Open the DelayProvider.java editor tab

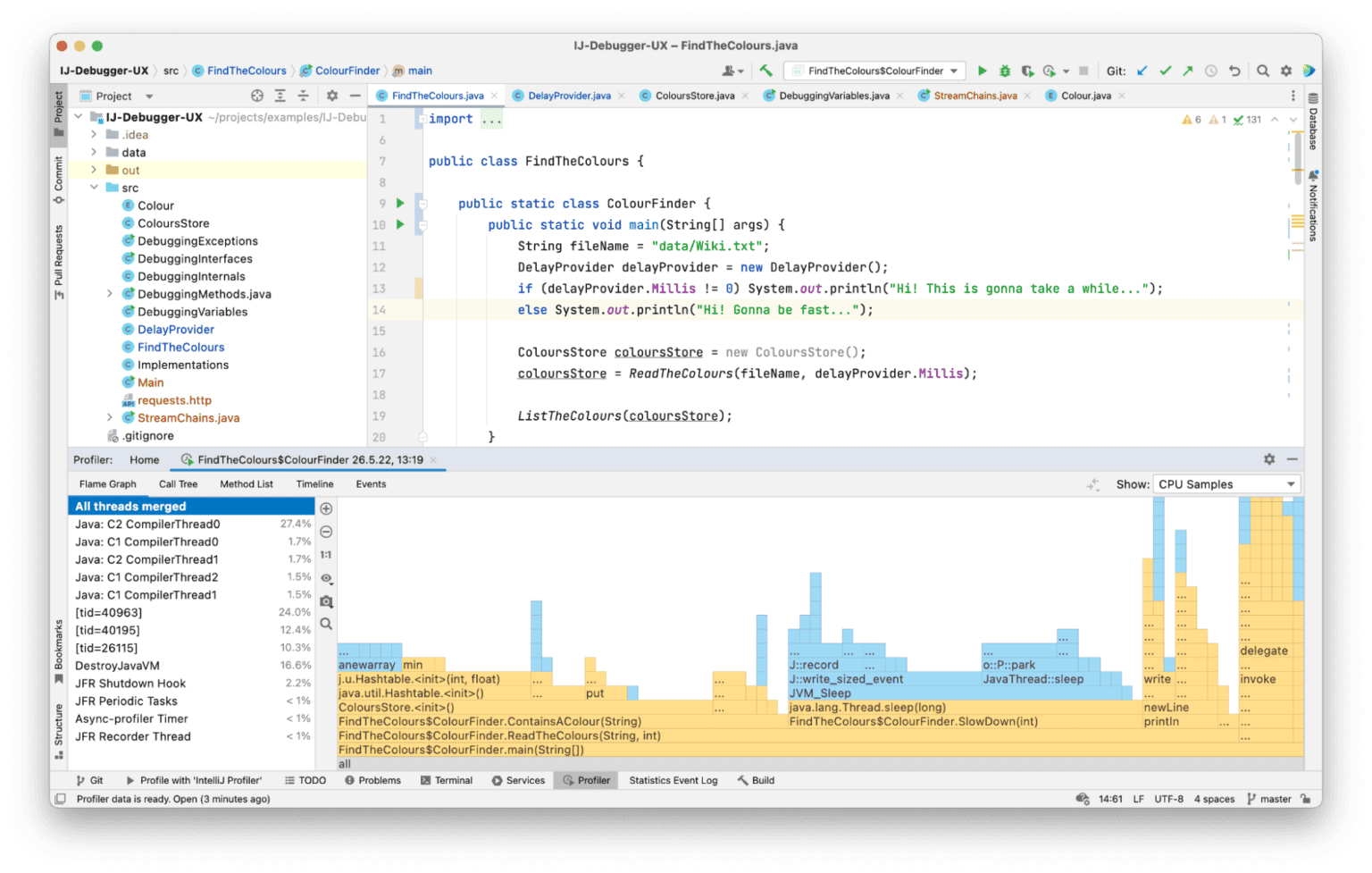569,96
